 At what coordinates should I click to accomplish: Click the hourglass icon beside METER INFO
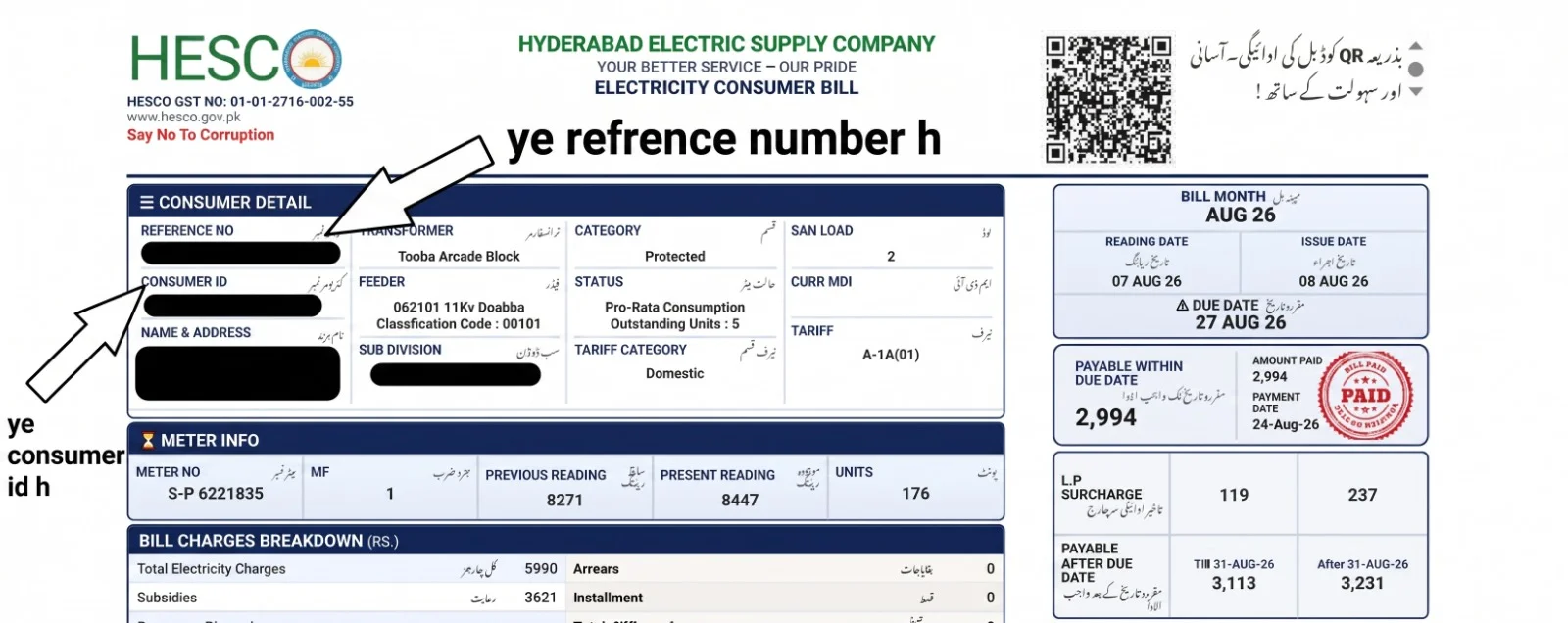point(148,440)
